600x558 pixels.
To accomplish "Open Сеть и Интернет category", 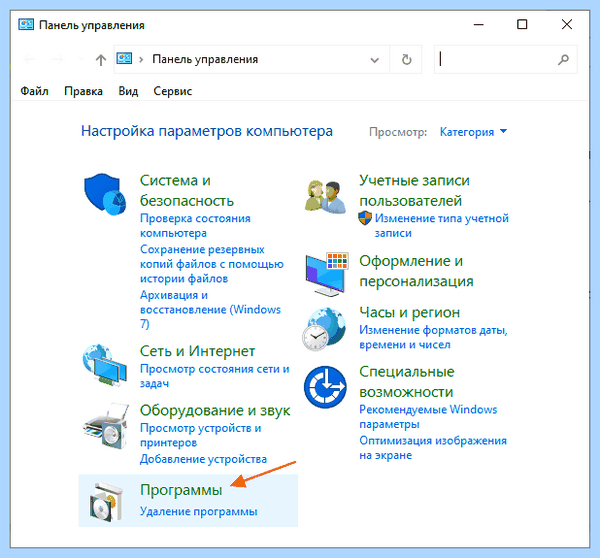I will tap(197, 351).
